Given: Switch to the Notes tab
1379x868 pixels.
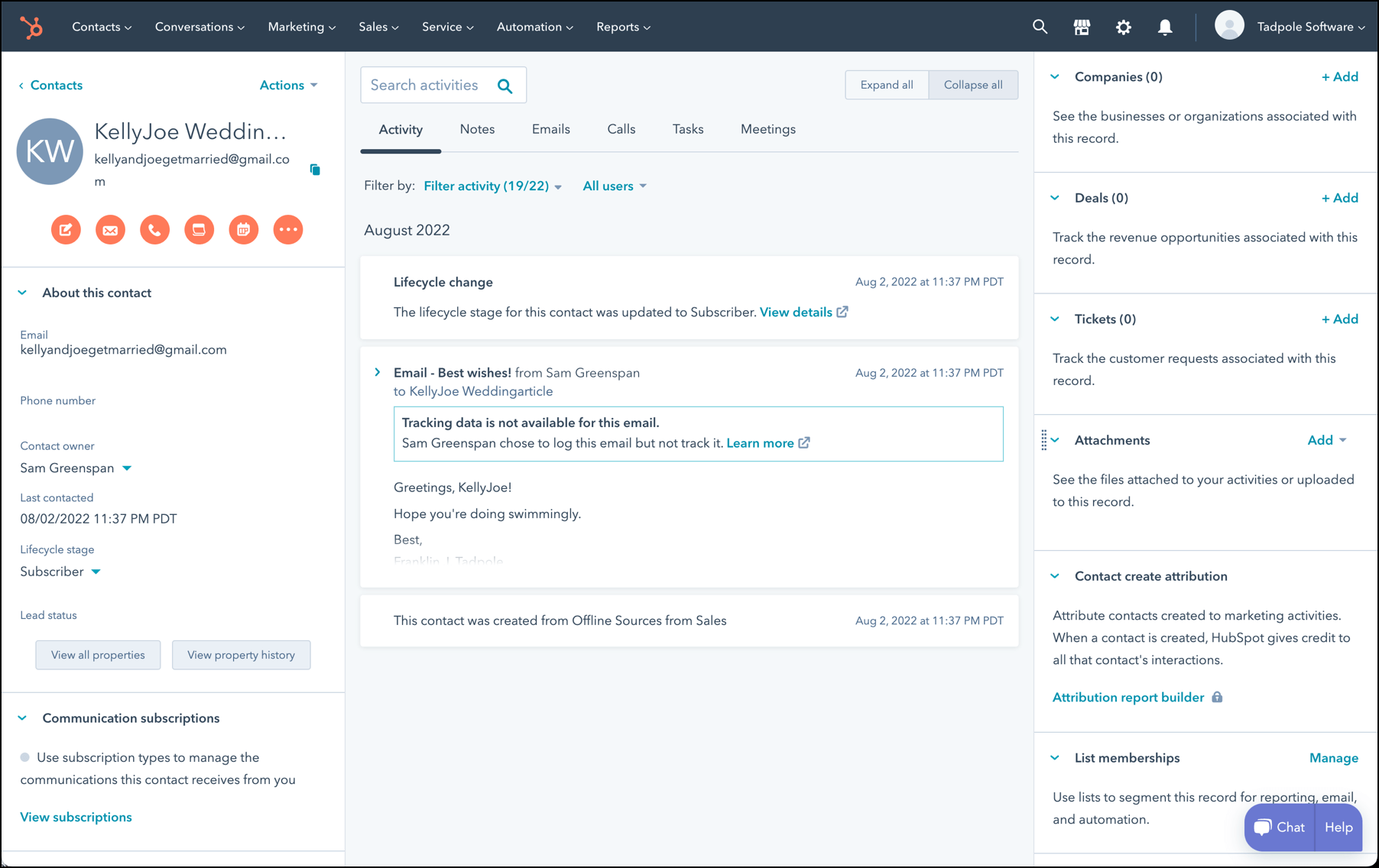Looking at the screenshot, I should tap(477, 129).
